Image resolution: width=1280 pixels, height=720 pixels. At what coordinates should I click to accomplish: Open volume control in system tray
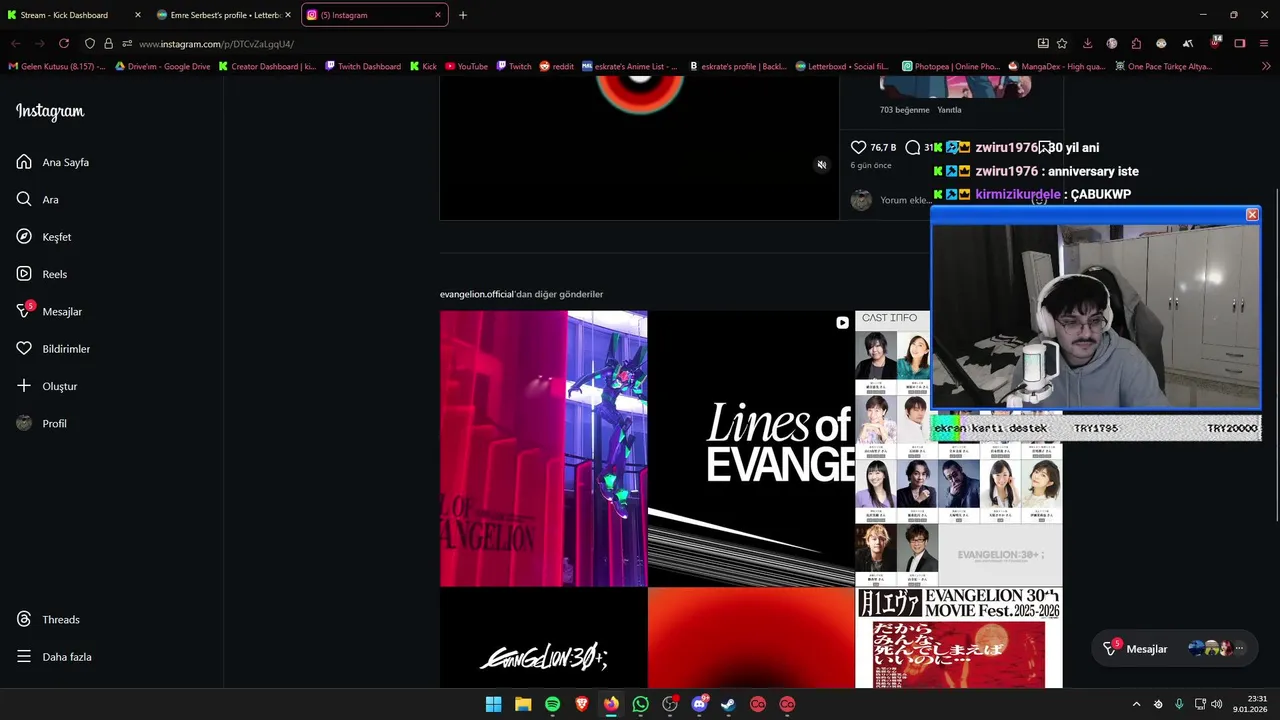1217,704
